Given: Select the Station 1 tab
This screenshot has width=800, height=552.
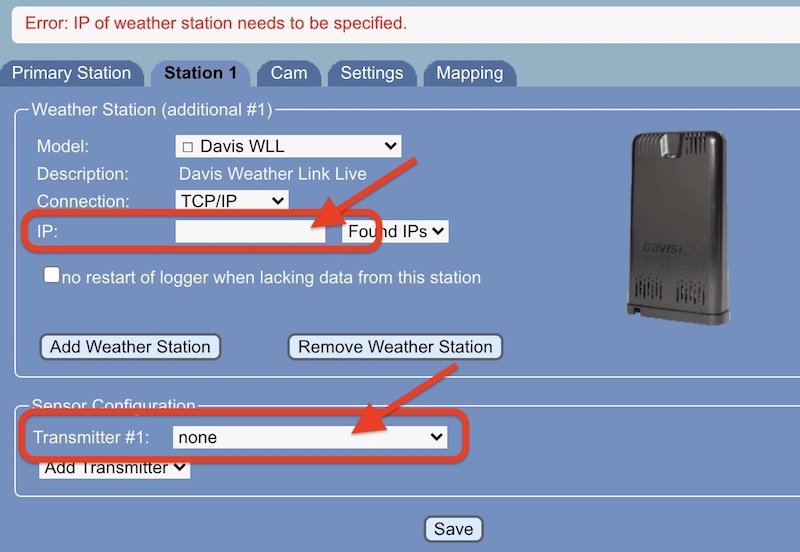Looking at the screenshot, I should pos(200,73).
